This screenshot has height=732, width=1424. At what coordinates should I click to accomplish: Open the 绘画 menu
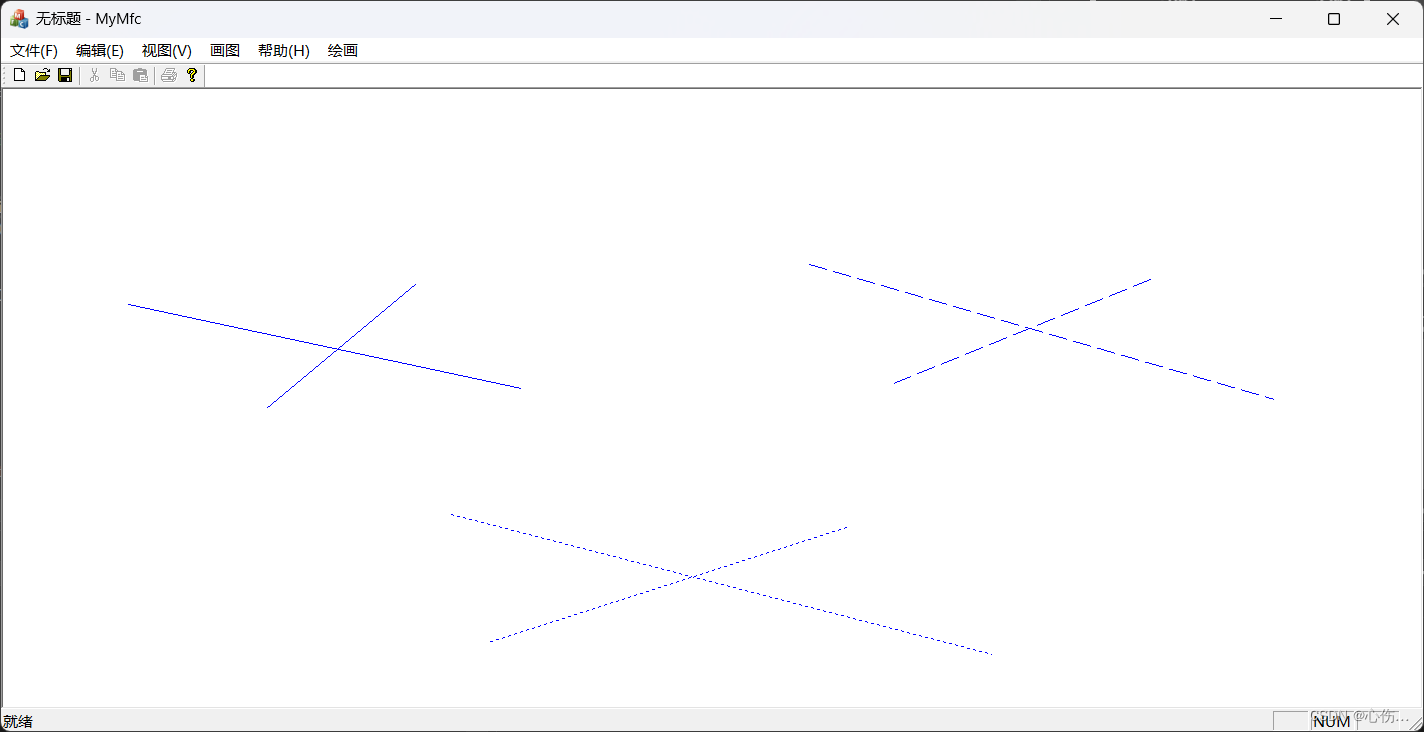(x=343, y=51)
